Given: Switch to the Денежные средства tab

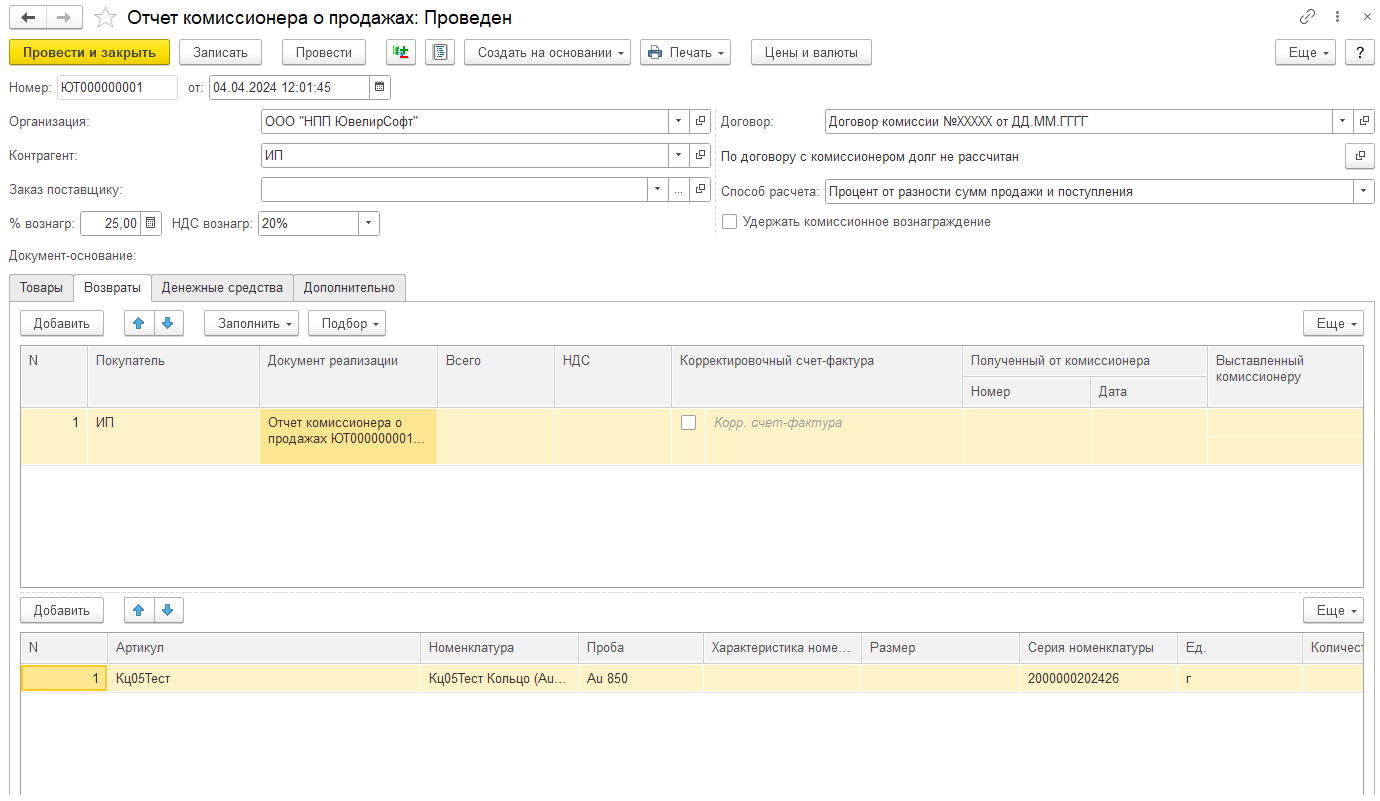Looking at the screenshot, I should [223, 288].
